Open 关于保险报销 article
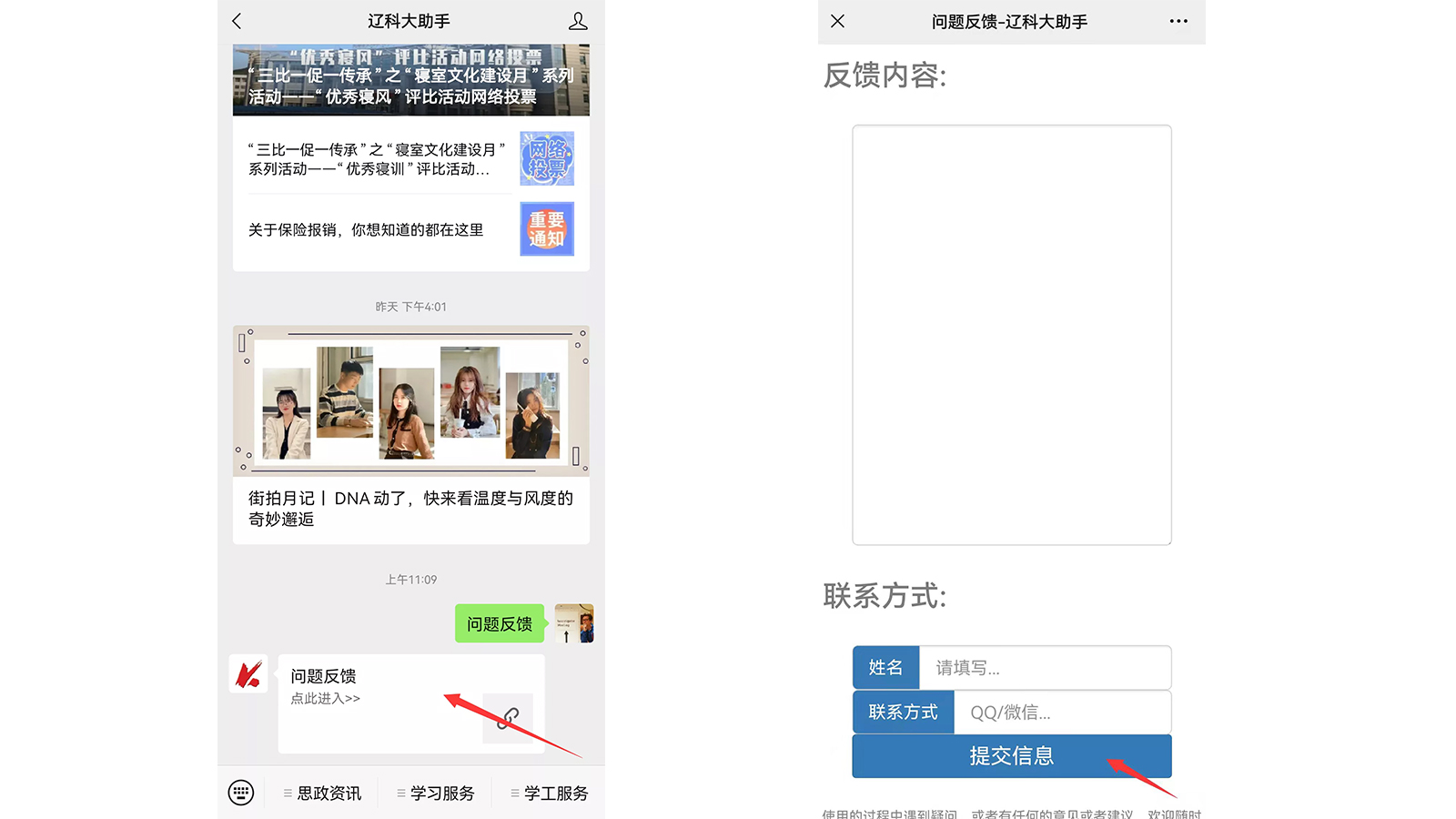Viewport: 1456px width, 819px height. pos(366,230)
